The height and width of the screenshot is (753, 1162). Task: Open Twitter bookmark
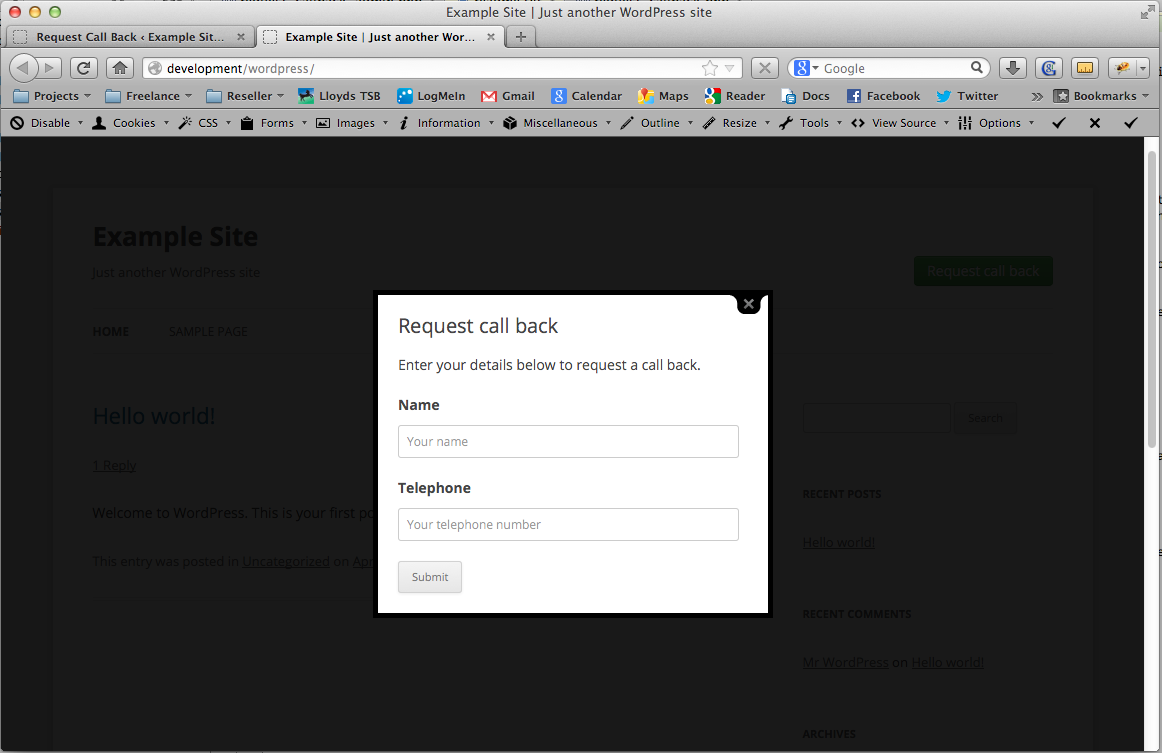coord(967,96)
